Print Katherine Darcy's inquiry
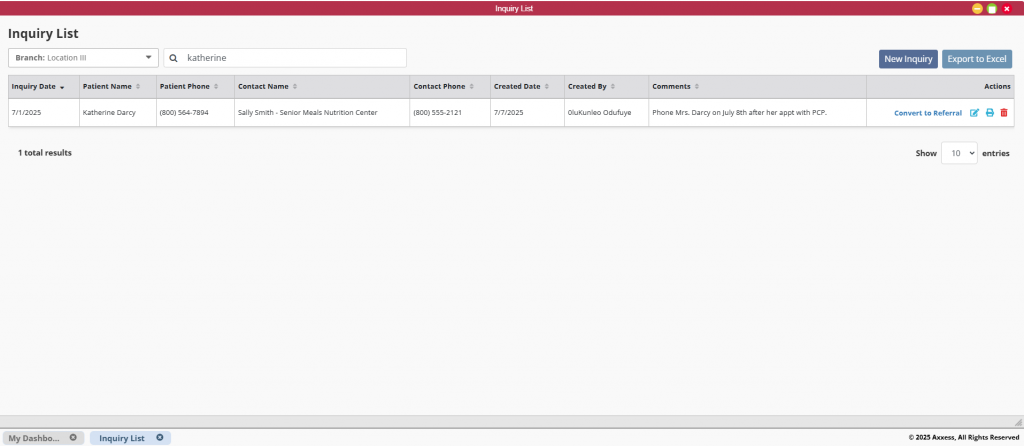1024x446 pixels. (x=990, y=113)
